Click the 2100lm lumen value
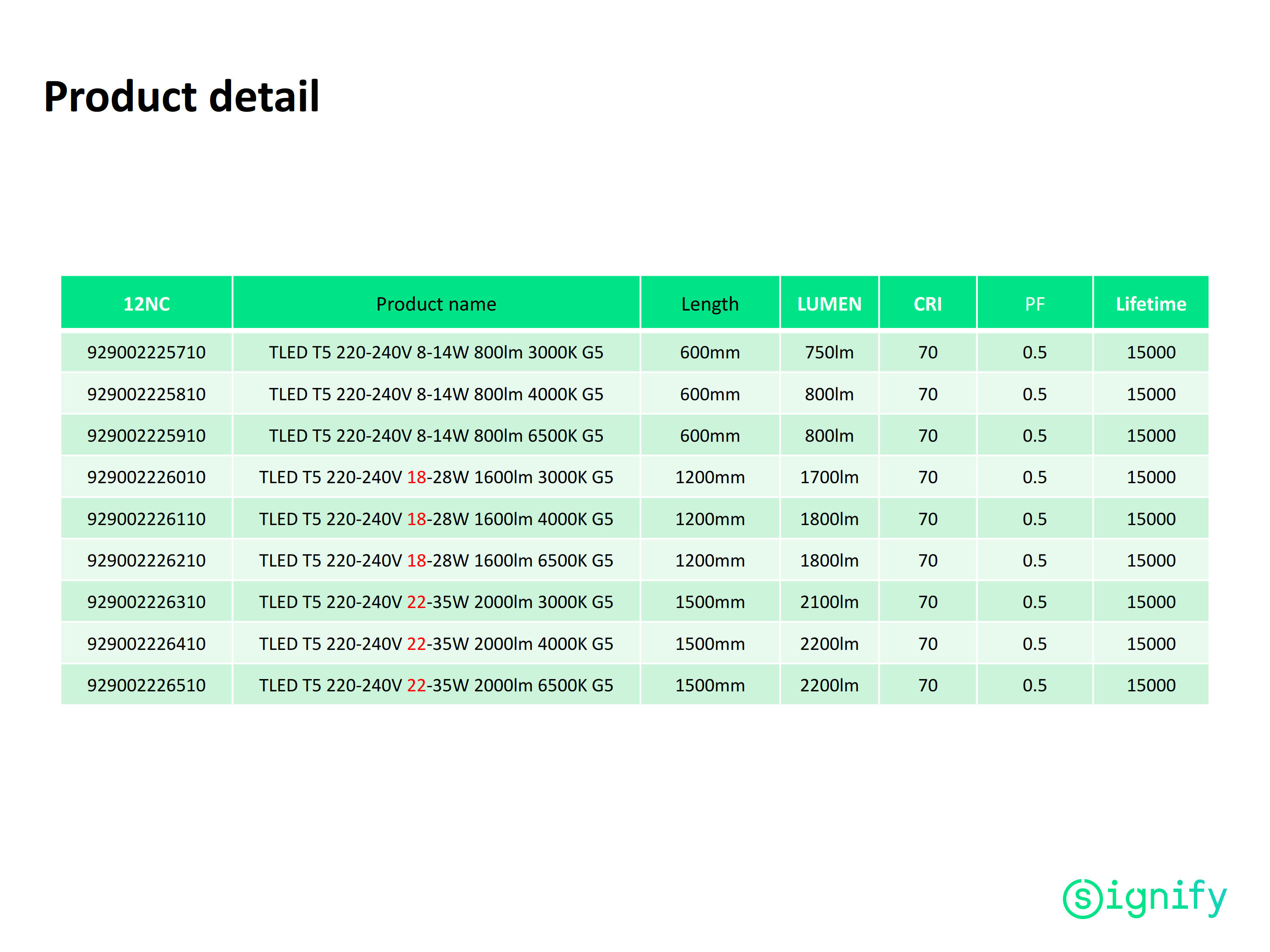The width and height of the screenshot is (1270, 952). coord(829,601)
